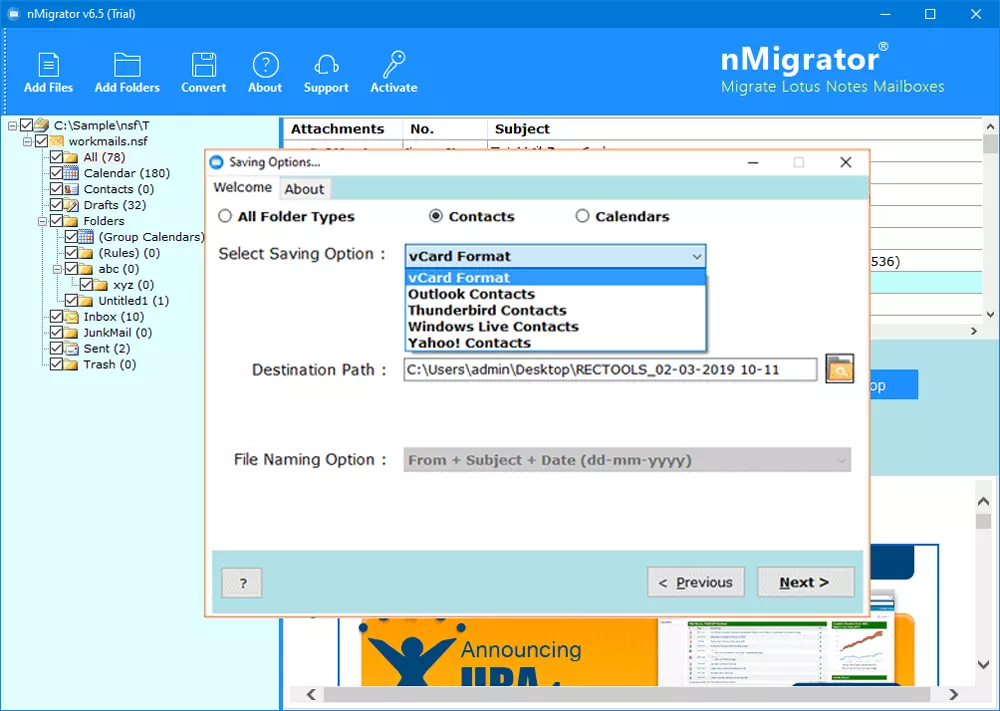The width and height of the screenshot is (1000, 711).
Task: Choose Yahoo! Contacts from the list
Action: [555, 343]
